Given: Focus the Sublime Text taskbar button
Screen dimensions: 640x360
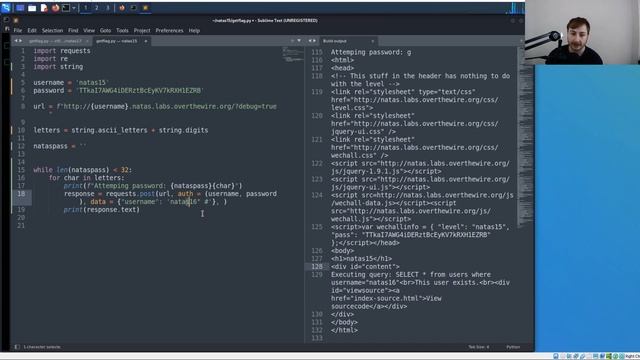Looking at the screenshot, I should coord(145,8).
